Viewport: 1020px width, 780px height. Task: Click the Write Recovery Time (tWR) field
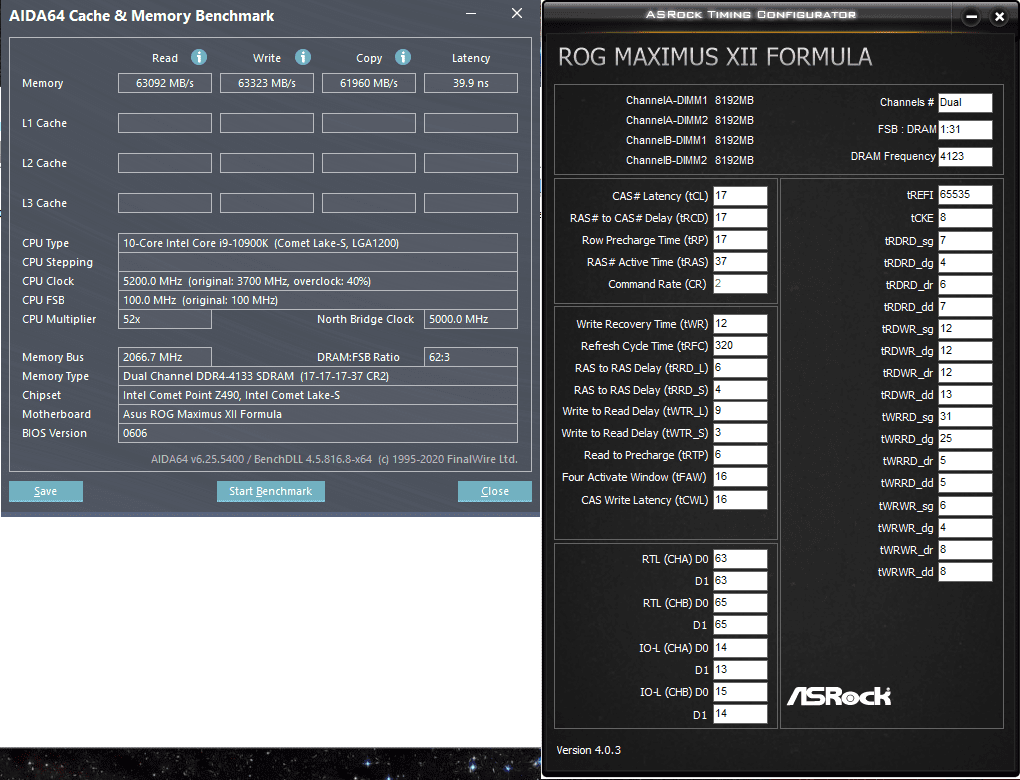pyautogui.click(x=740, y=324)
